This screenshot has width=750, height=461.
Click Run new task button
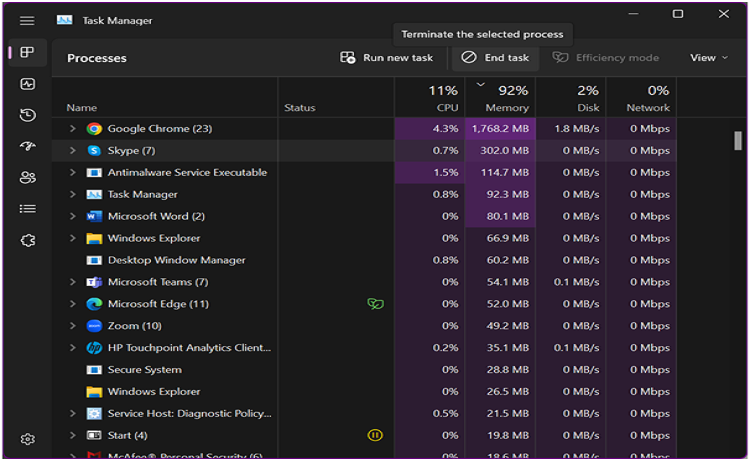(x=386, y=58)
